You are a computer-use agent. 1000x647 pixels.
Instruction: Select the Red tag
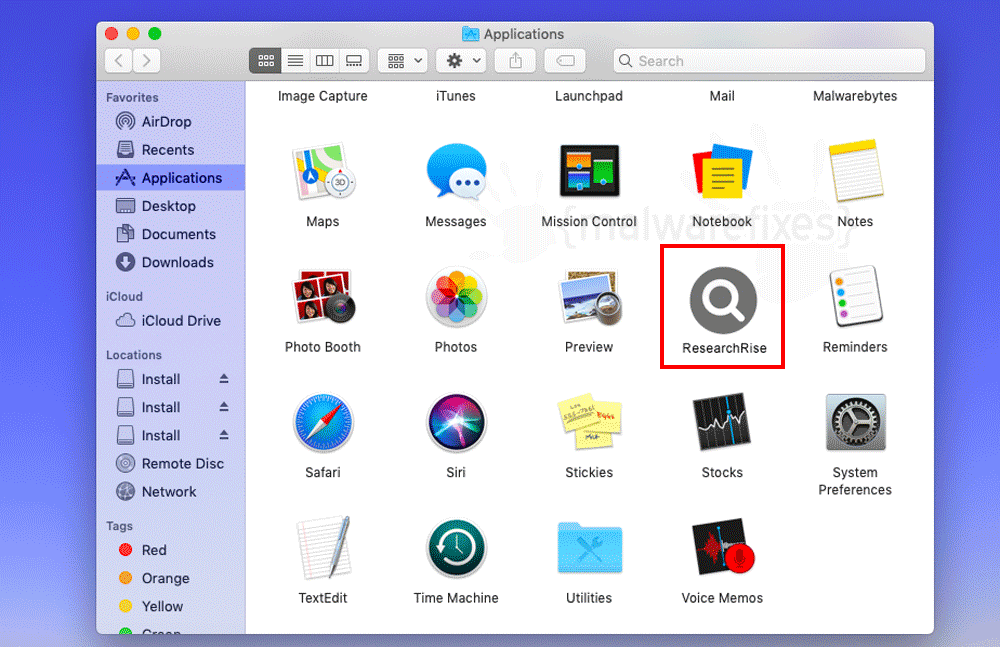170,550
